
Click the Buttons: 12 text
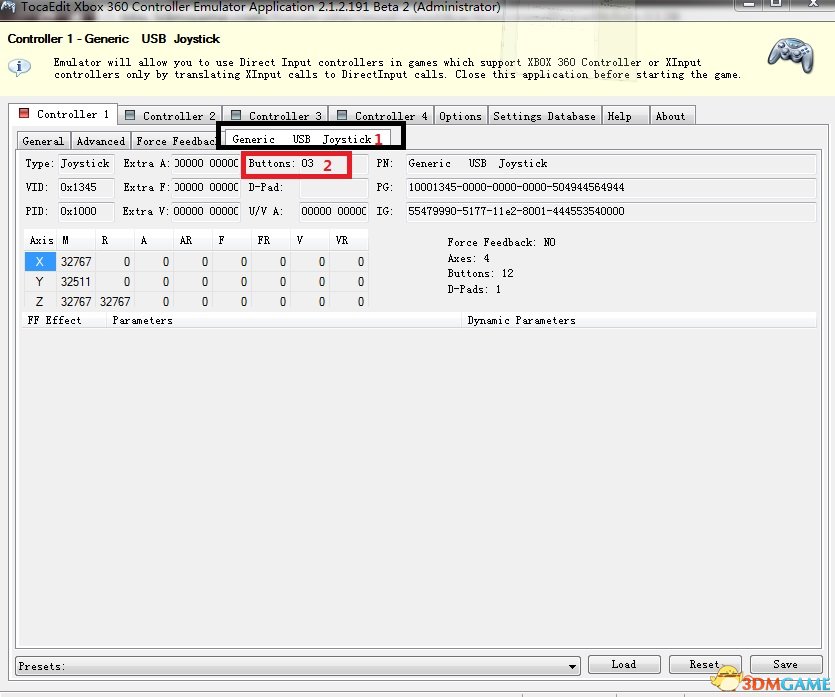tap(480, 273)
